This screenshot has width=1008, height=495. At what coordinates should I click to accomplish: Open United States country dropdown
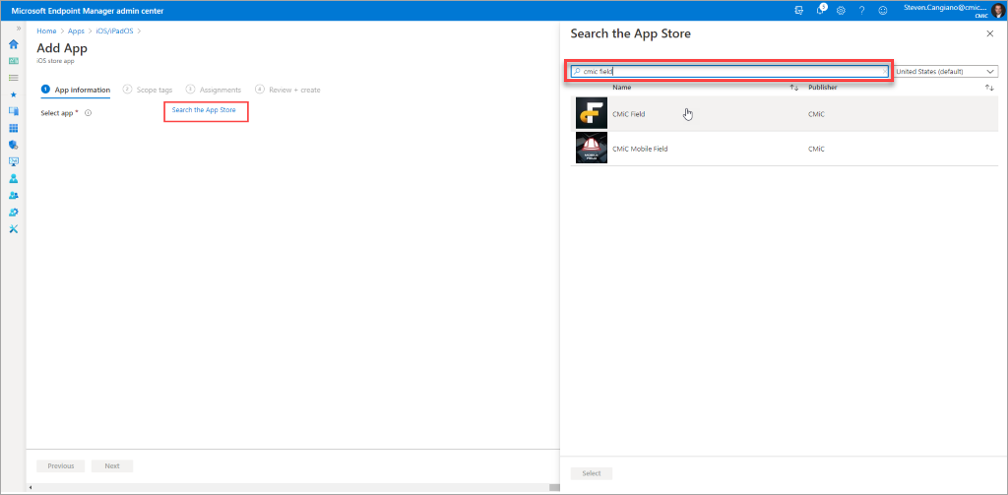[945, 71]
